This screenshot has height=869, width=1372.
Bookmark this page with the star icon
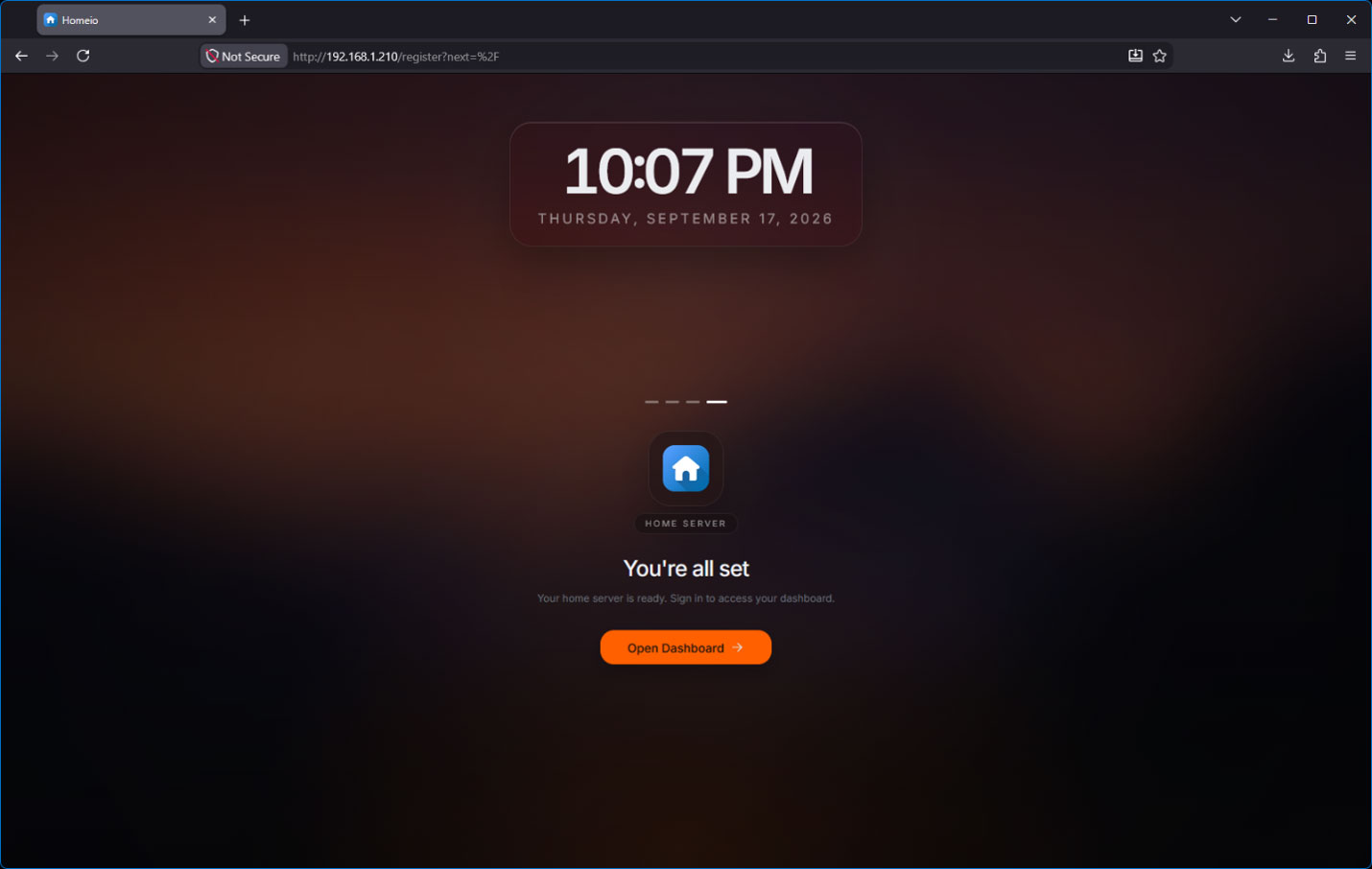(1159, 56)
